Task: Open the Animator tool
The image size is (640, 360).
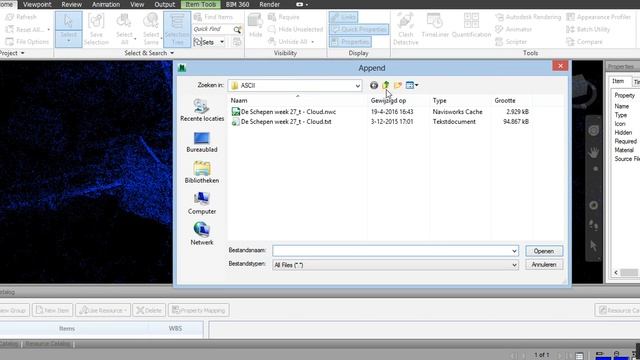Action: (x=513, y=29)
